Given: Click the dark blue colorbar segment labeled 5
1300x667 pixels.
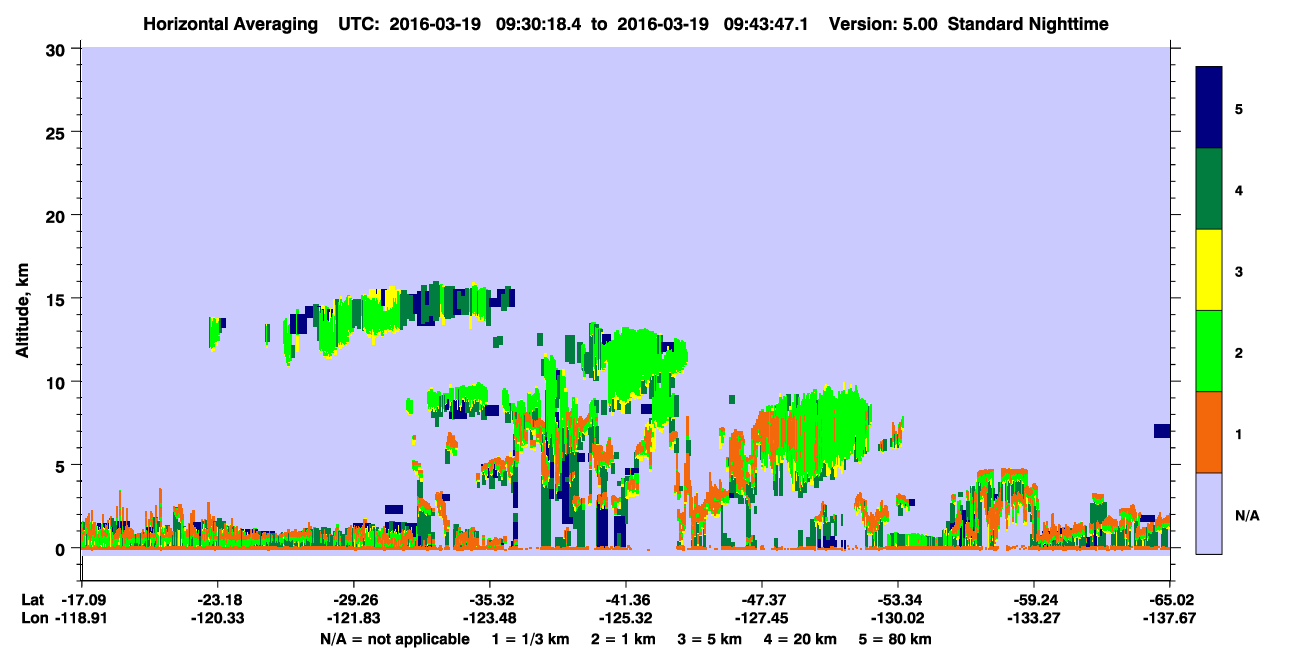Looking at the screenshot, I should coord(1209,107).
